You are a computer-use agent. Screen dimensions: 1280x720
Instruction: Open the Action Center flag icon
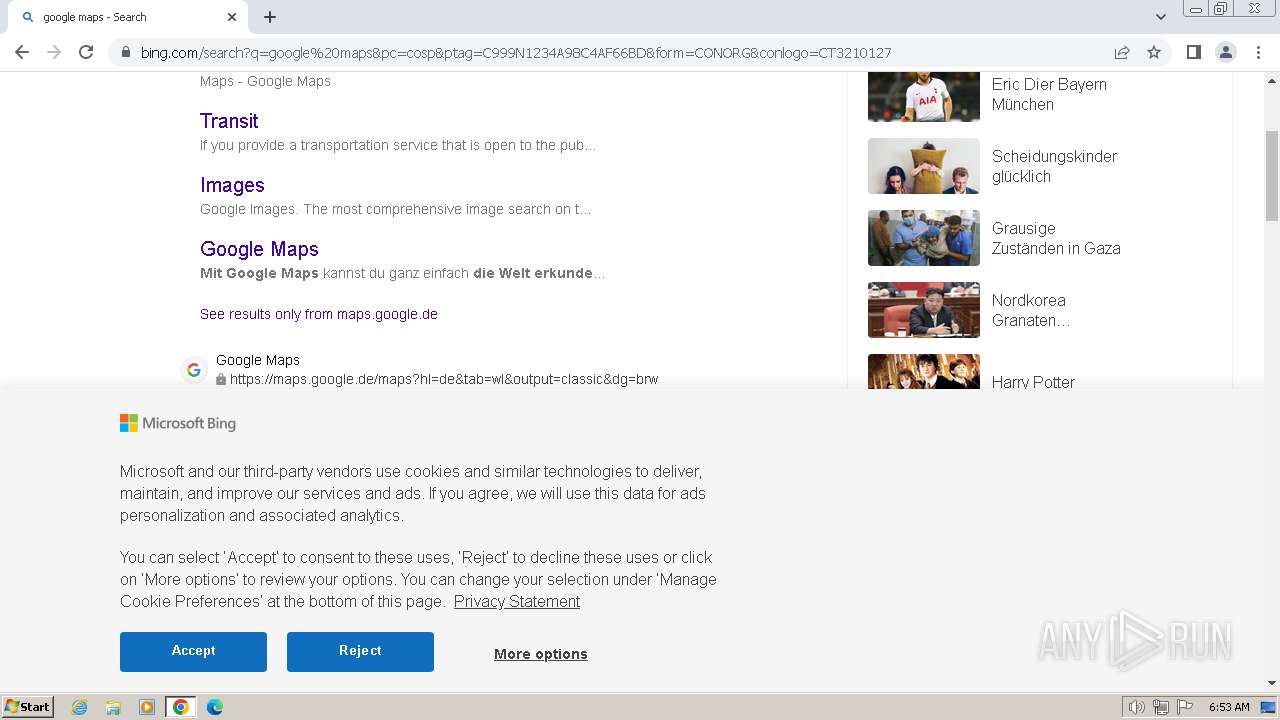[1185, 707]
